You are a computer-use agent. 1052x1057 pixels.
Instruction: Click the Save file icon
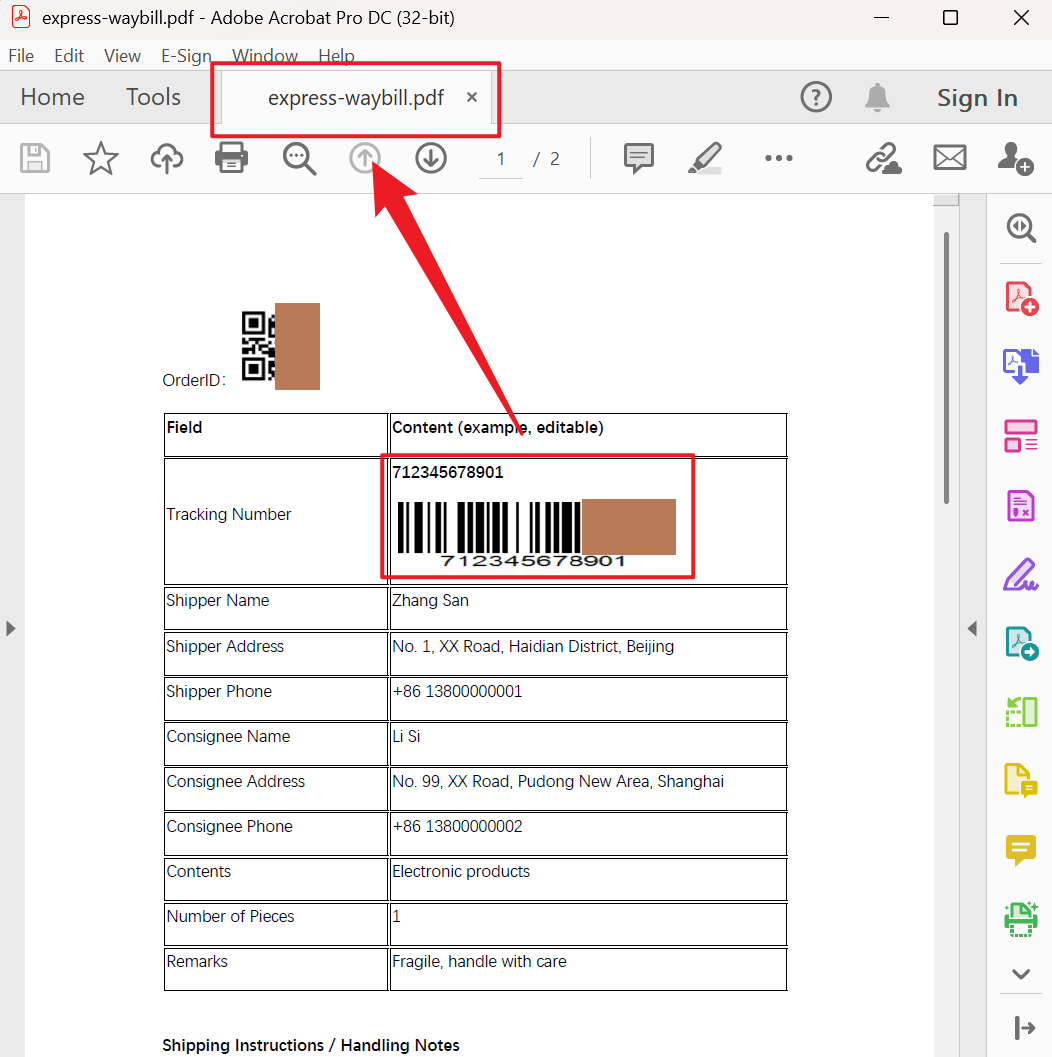[x=35, y=158]
